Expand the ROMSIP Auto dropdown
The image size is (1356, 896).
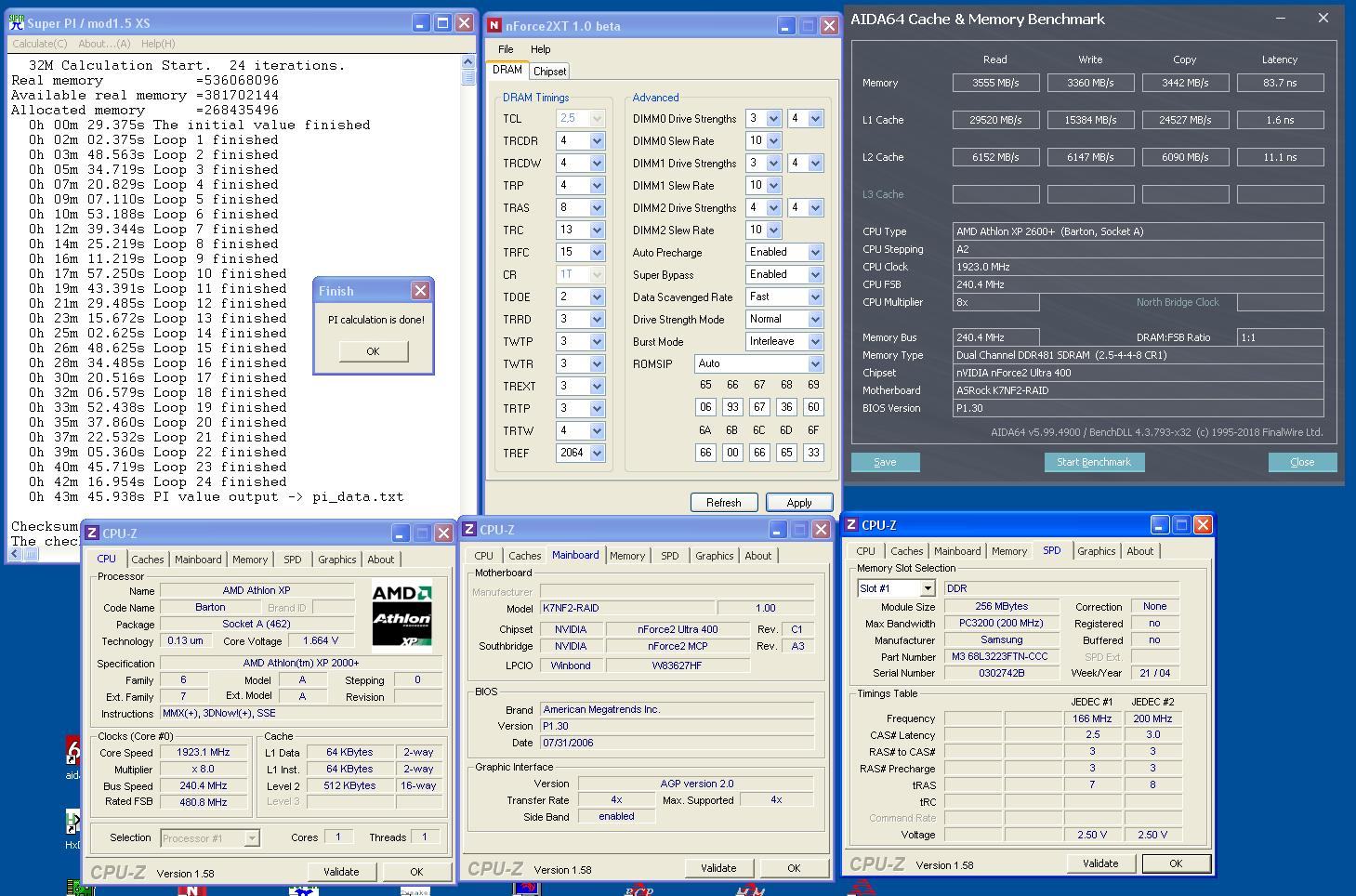coord(815,363)
